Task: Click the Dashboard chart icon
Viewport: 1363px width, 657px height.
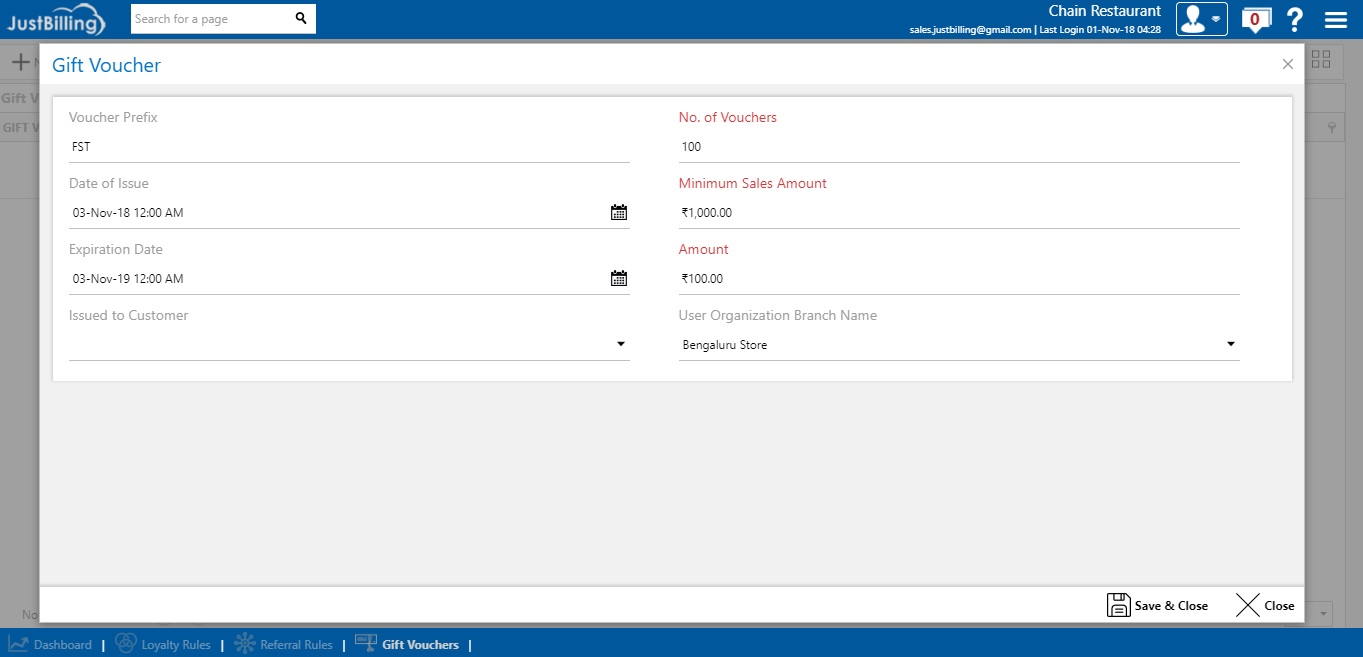Action: coord(18,644)
